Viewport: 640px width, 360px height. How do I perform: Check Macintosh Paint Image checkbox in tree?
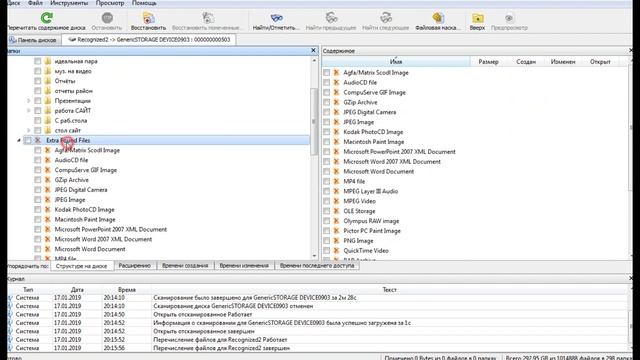tap(38, 220)
